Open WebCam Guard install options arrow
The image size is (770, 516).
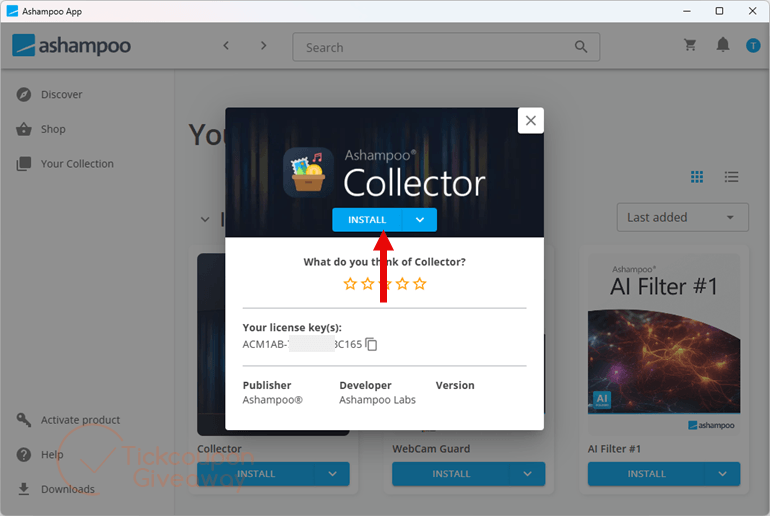[527, 474]
